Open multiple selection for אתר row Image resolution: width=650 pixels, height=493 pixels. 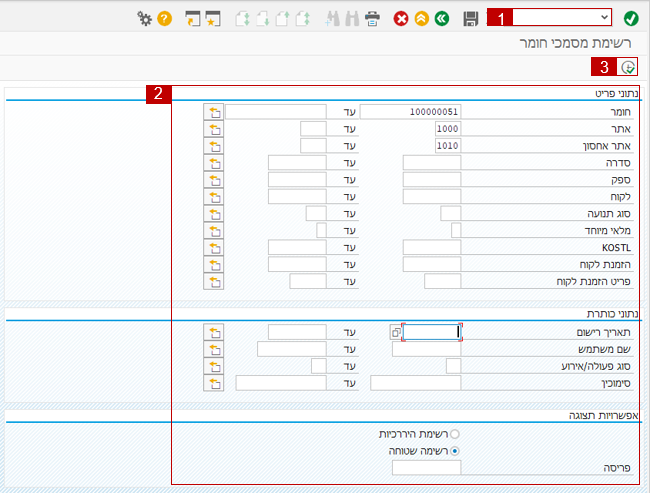click(x=213, y=129)
